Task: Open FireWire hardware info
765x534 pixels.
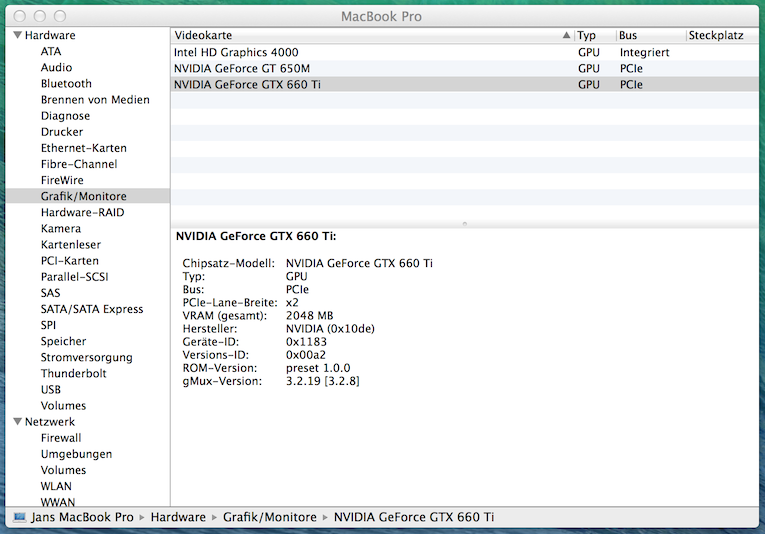Action: 62,180
